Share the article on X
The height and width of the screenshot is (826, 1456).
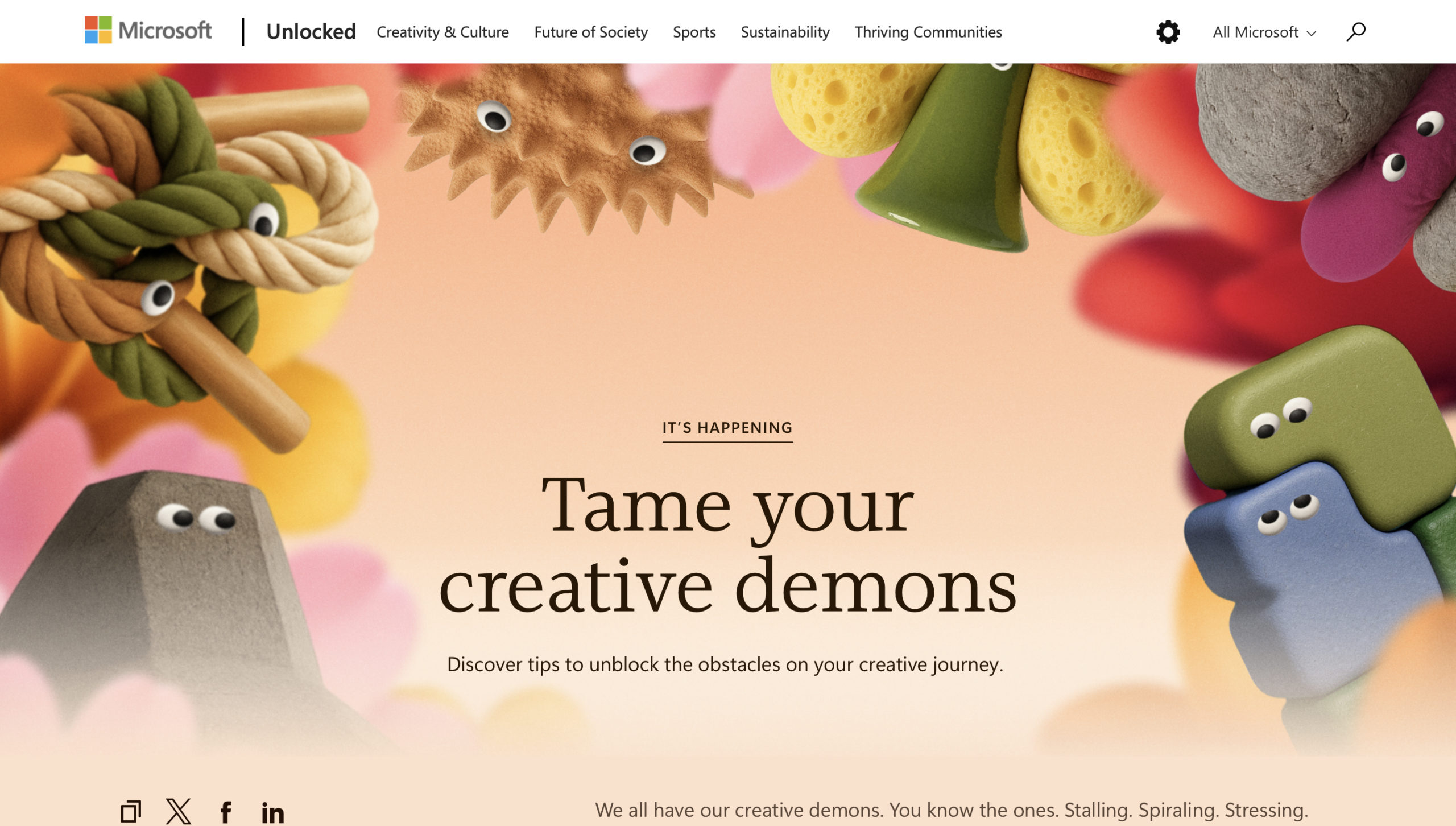(179, 812)
